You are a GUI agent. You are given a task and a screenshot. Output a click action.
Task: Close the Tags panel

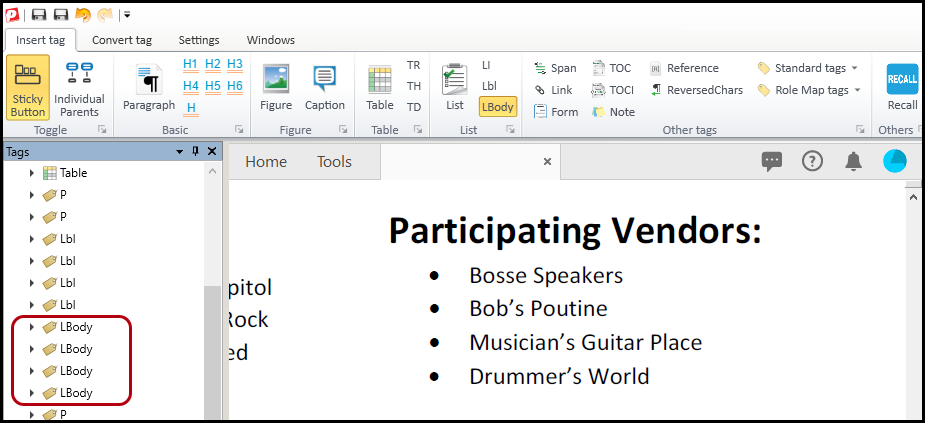click(212, 152)
